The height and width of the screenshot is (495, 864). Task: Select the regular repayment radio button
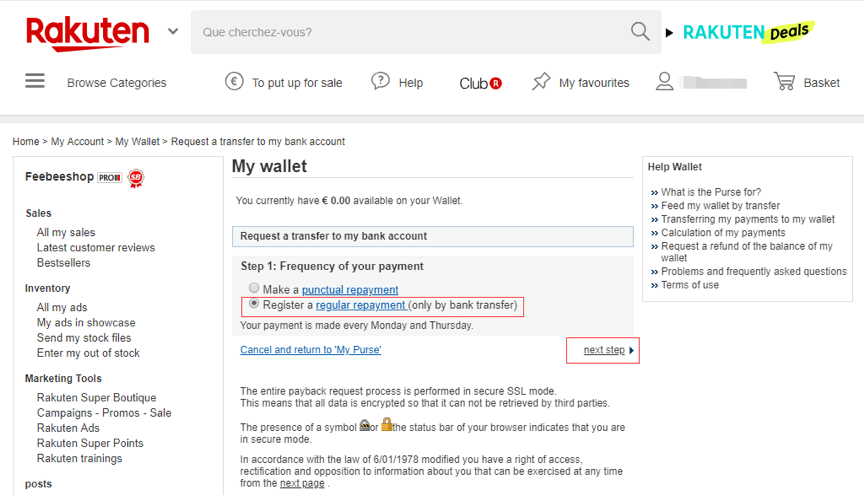click(254, 304)
